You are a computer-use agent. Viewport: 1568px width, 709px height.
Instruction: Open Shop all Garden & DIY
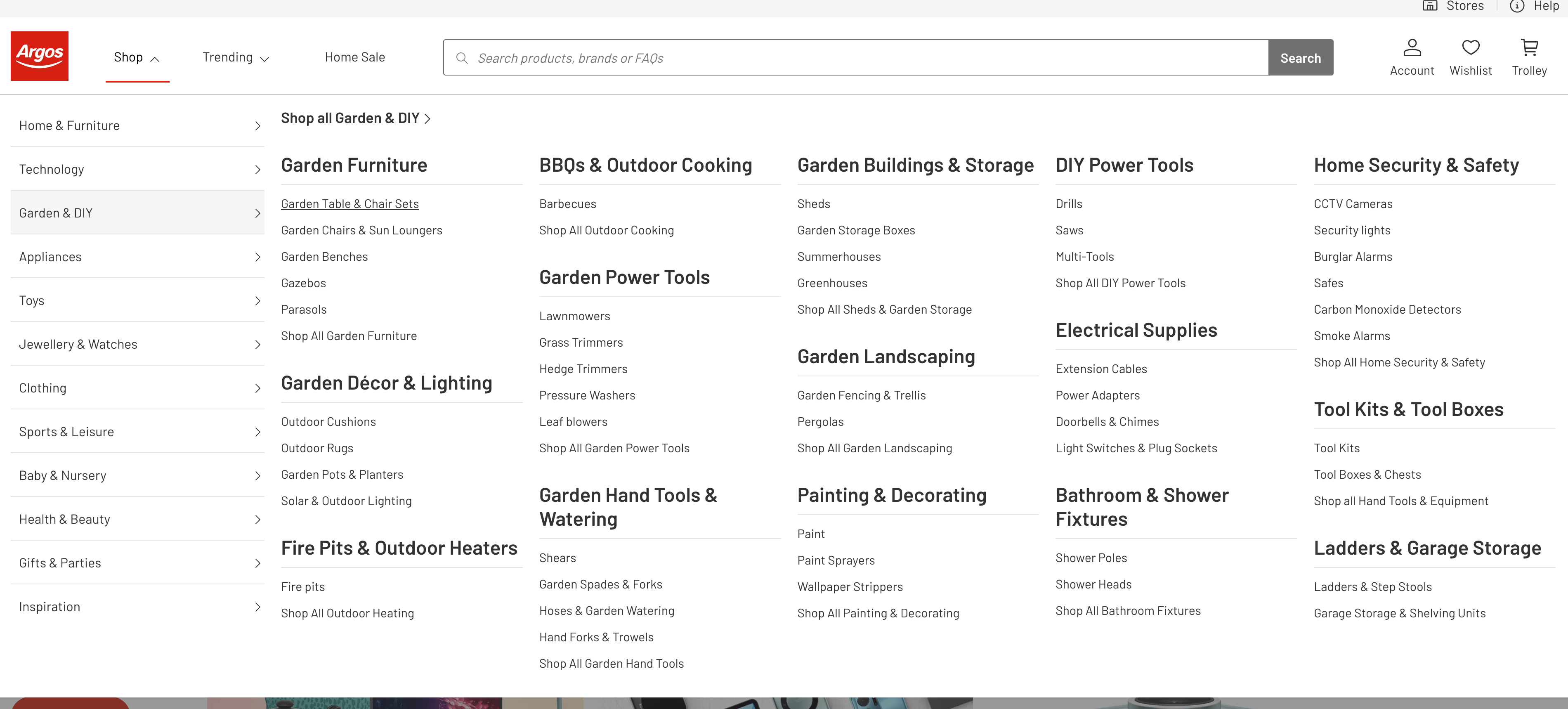pyautogui.click(x=351, y=118)
